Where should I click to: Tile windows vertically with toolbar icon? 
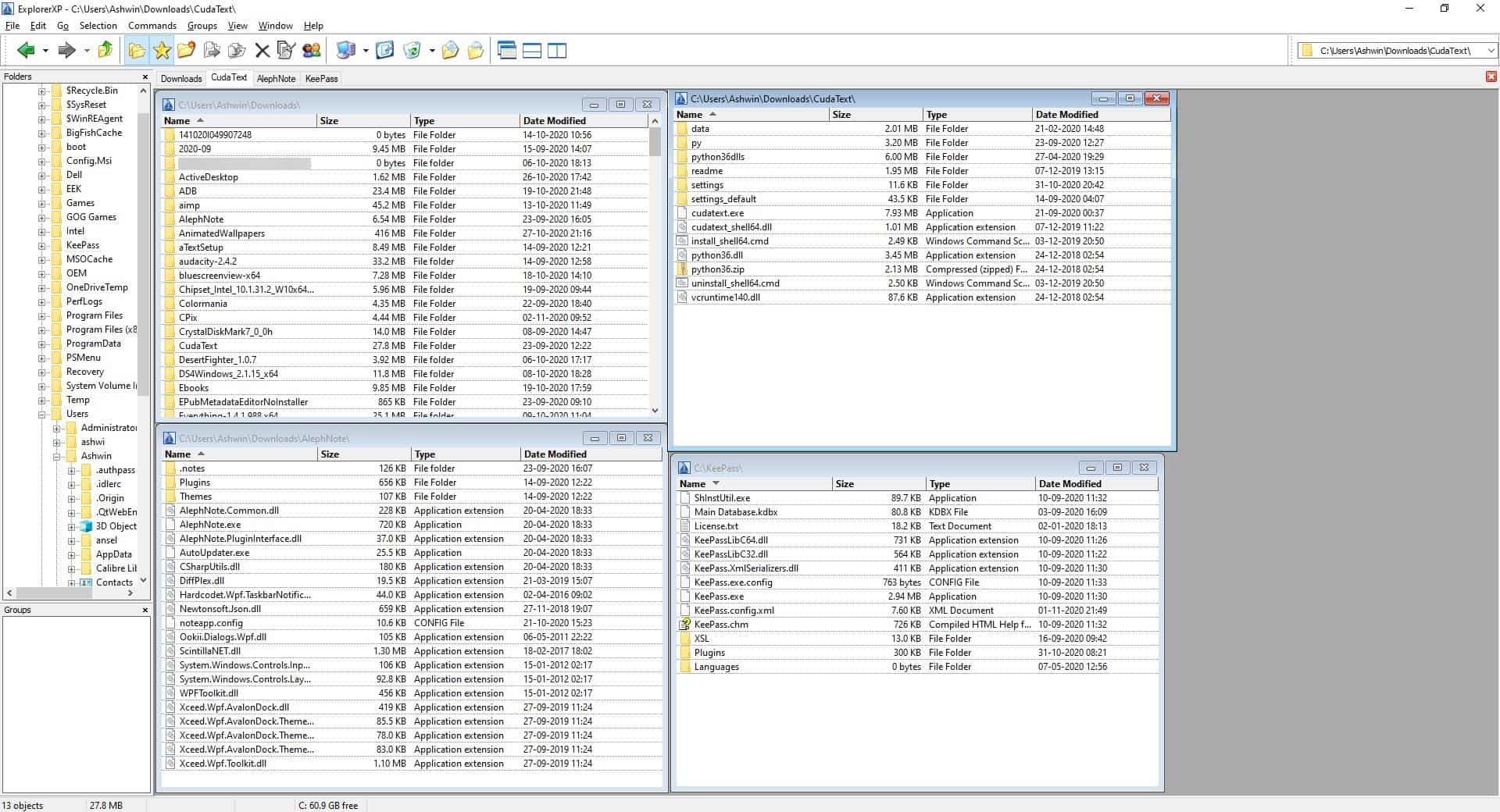tap(557, 51)
